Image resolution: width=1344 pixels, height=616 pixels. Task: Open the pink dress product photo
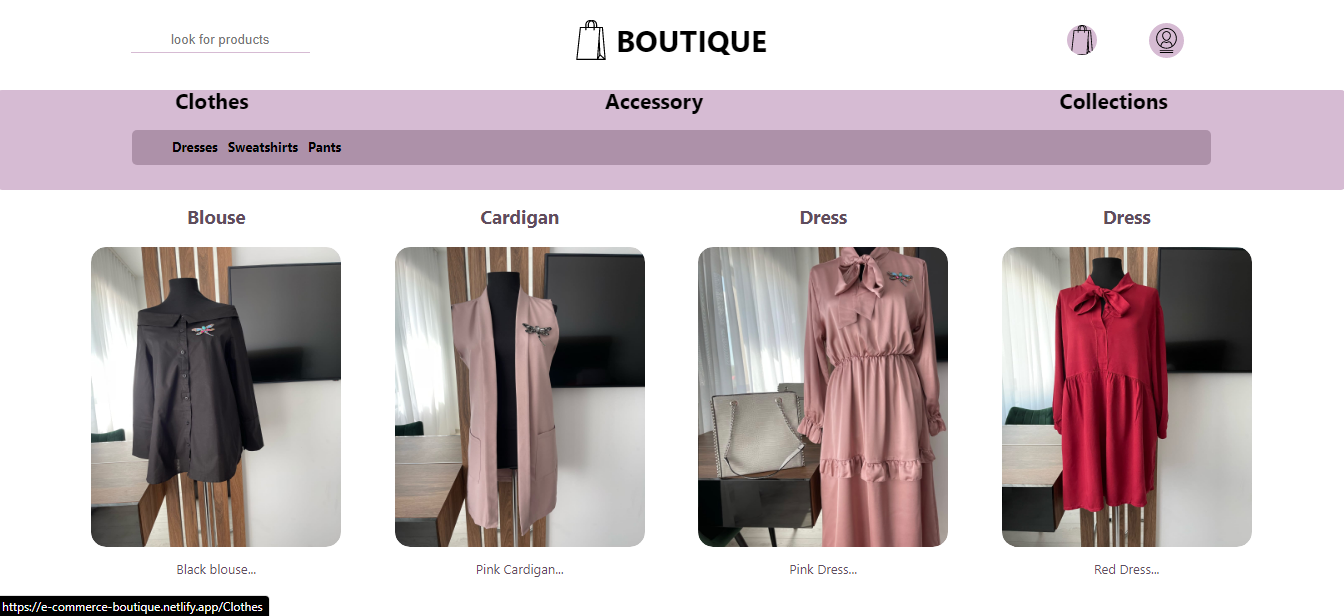823,397
